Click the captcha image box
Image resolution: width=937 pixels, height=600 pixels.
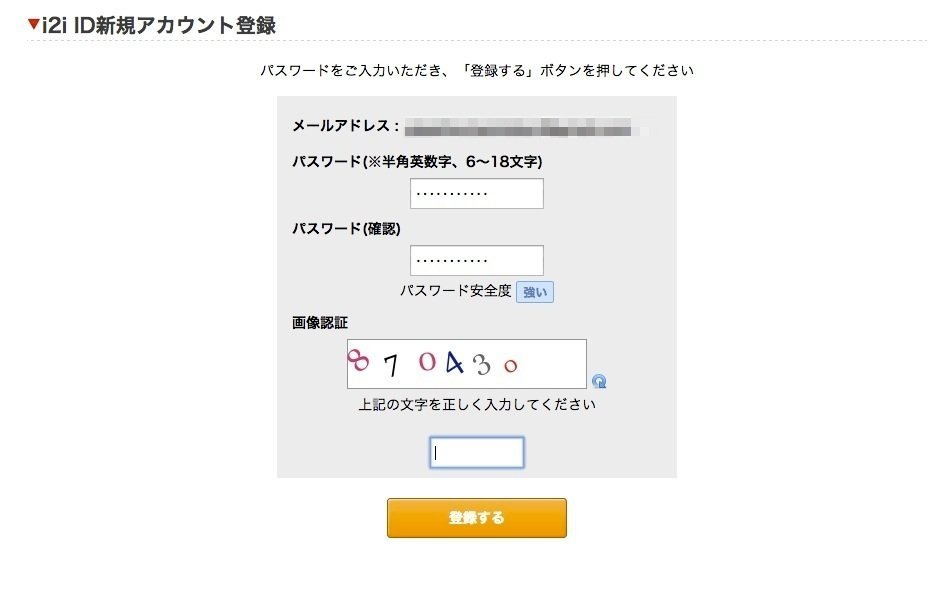pos(466,364)
